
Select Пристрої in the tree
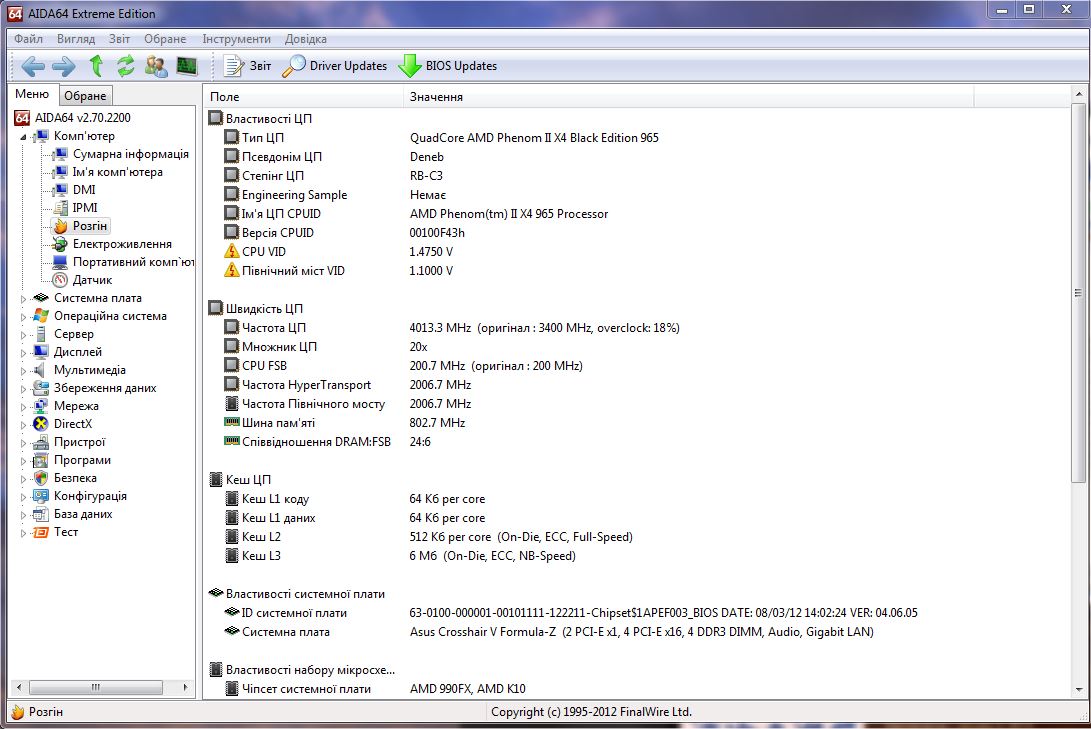pos(70,442)
